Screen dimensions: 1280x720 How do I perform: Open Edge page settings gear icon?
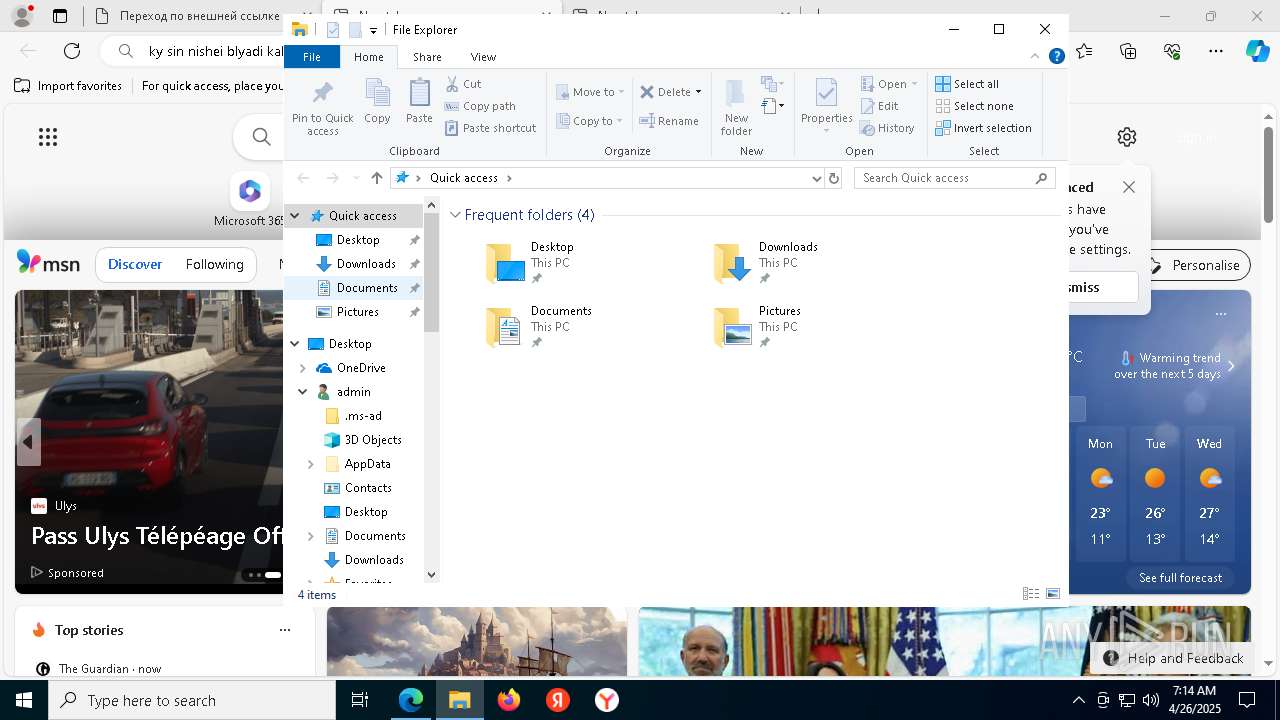point(1127,137)
